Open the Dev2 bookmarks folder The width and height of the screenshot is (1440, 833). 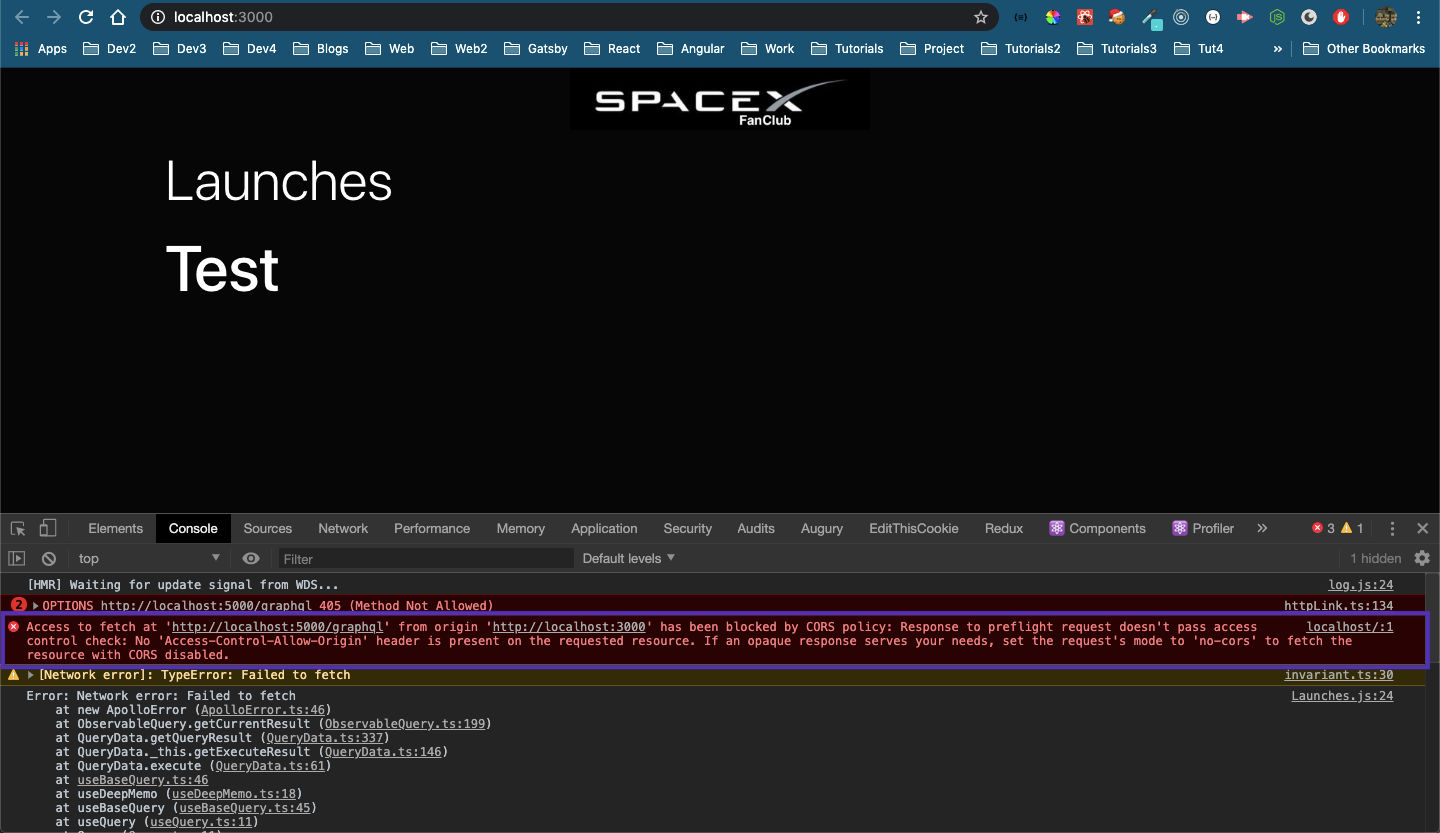(x=110, y=48)
